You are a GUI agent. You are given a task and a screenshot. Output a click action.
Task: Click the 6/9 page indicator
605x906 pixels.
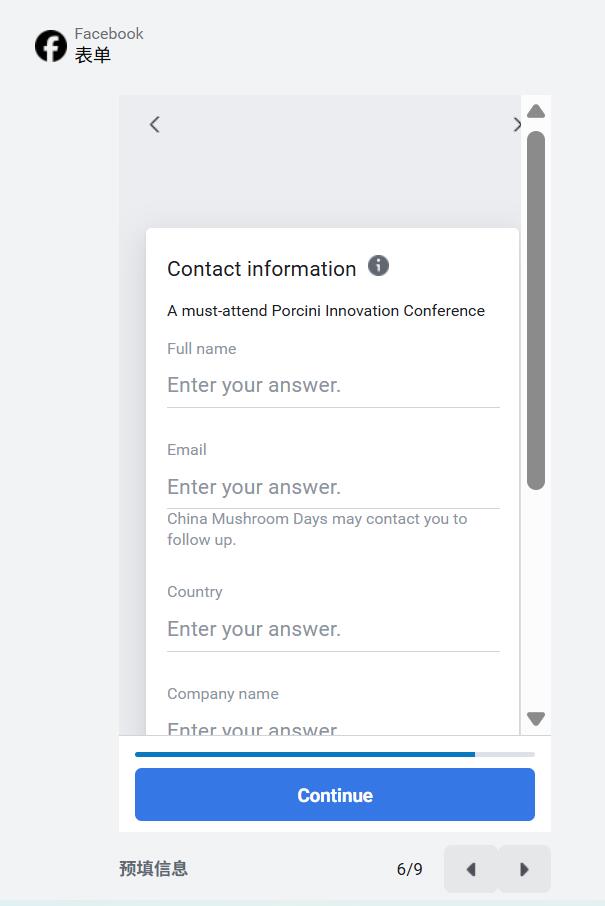point(410,869)
